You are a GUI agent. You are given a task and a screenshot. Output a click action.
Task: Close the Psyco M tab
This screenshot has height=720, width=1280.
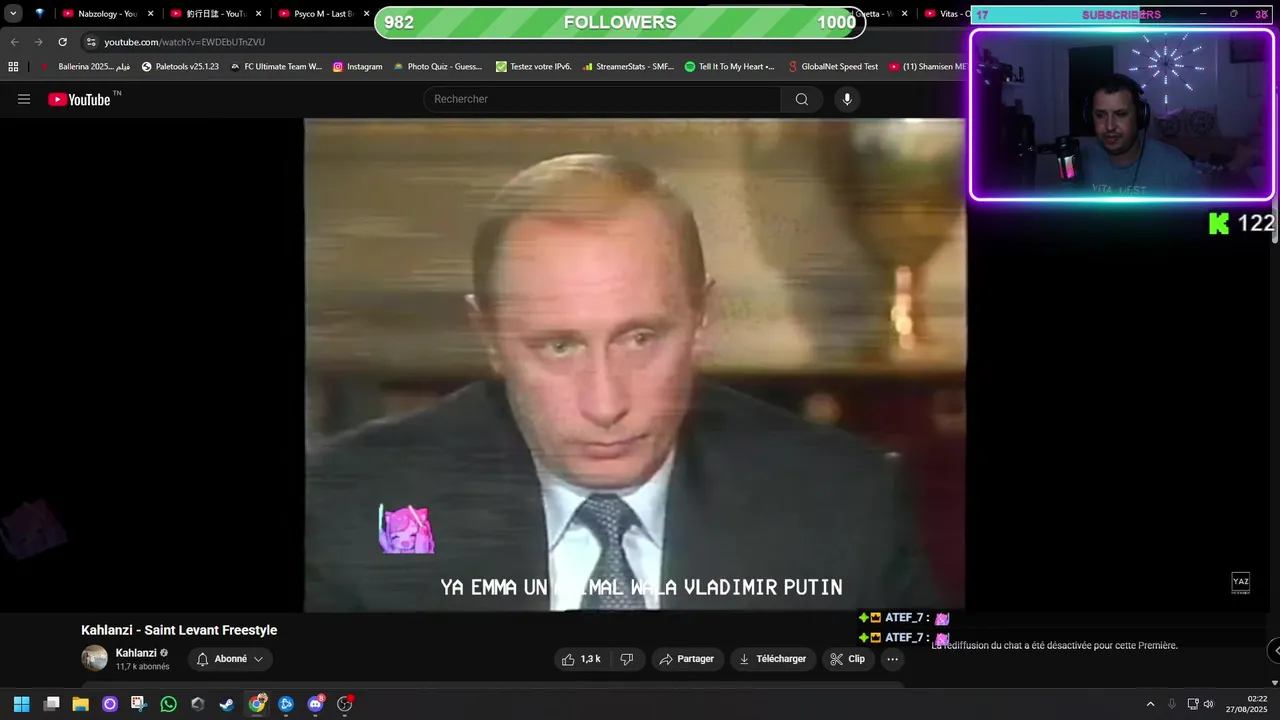[x=366, y=14]
